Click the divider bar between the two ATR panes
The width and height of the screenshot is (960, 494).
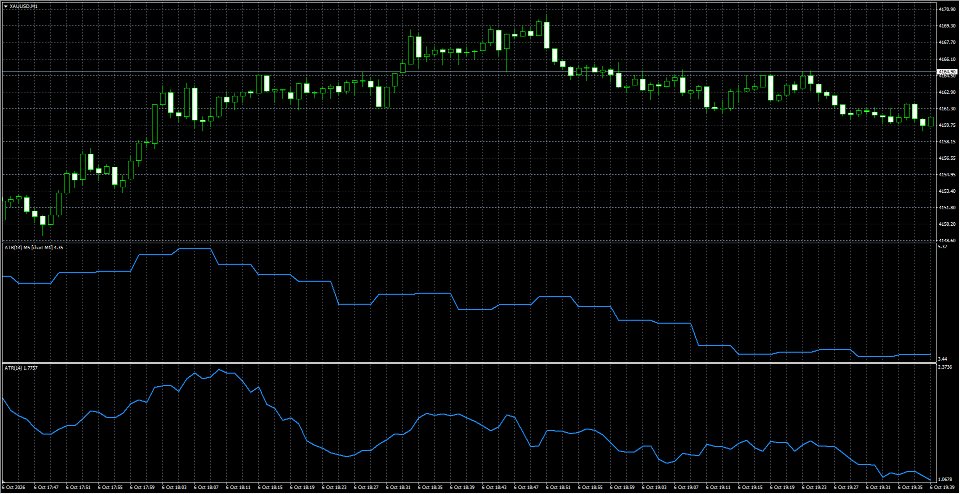pyautogui.click(x=468, y=363)
